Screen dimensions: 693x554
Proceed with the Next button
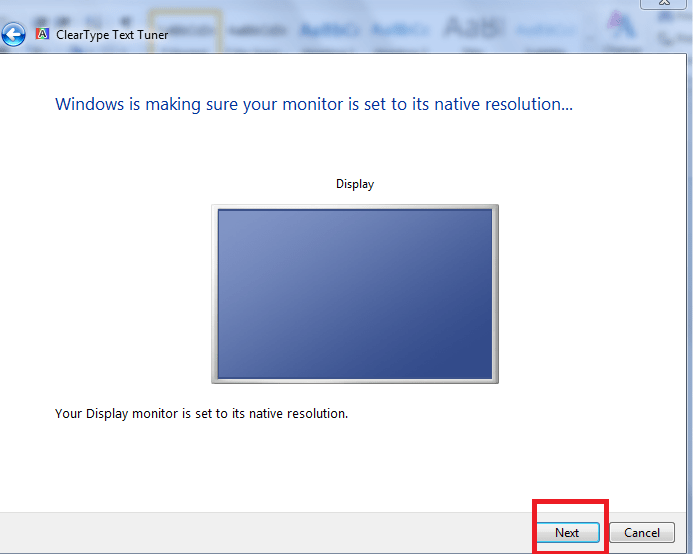[x=568, y=532]
